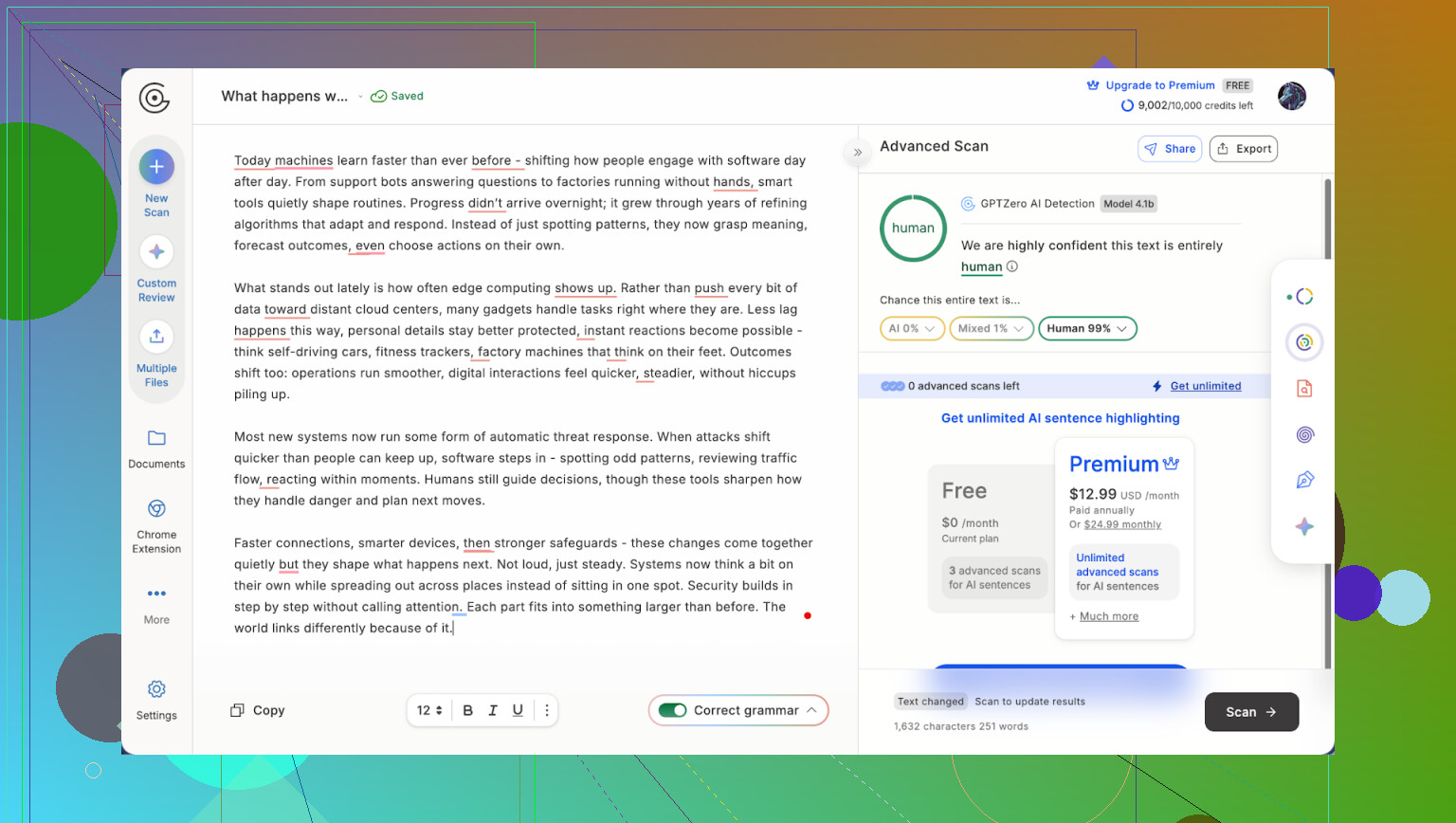Open the font size 12 selector
1456x823 pixels.
pos(429,710)
